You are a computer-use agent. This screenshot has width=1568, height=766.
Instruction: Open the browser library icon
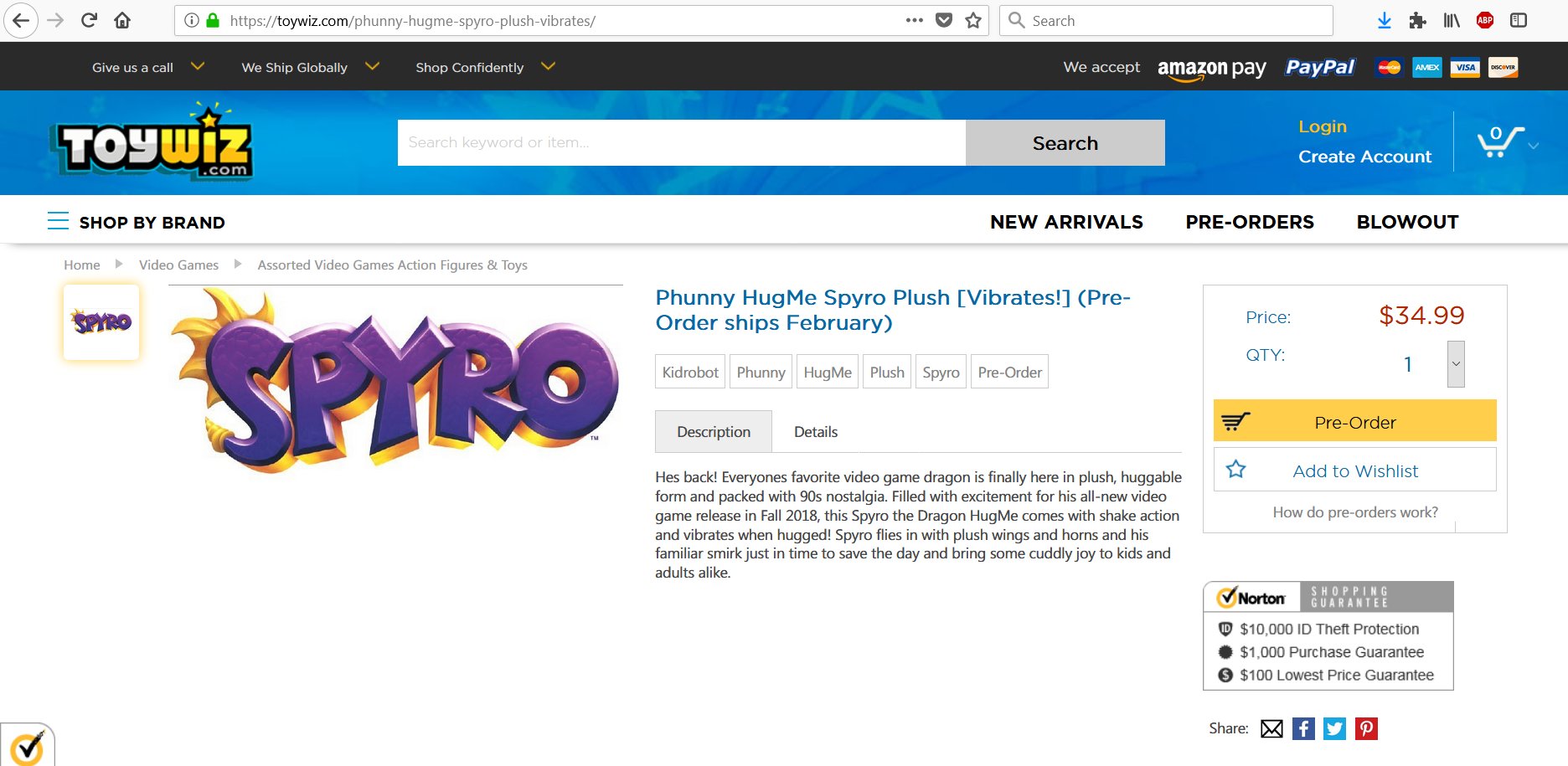click(1452, 20)
